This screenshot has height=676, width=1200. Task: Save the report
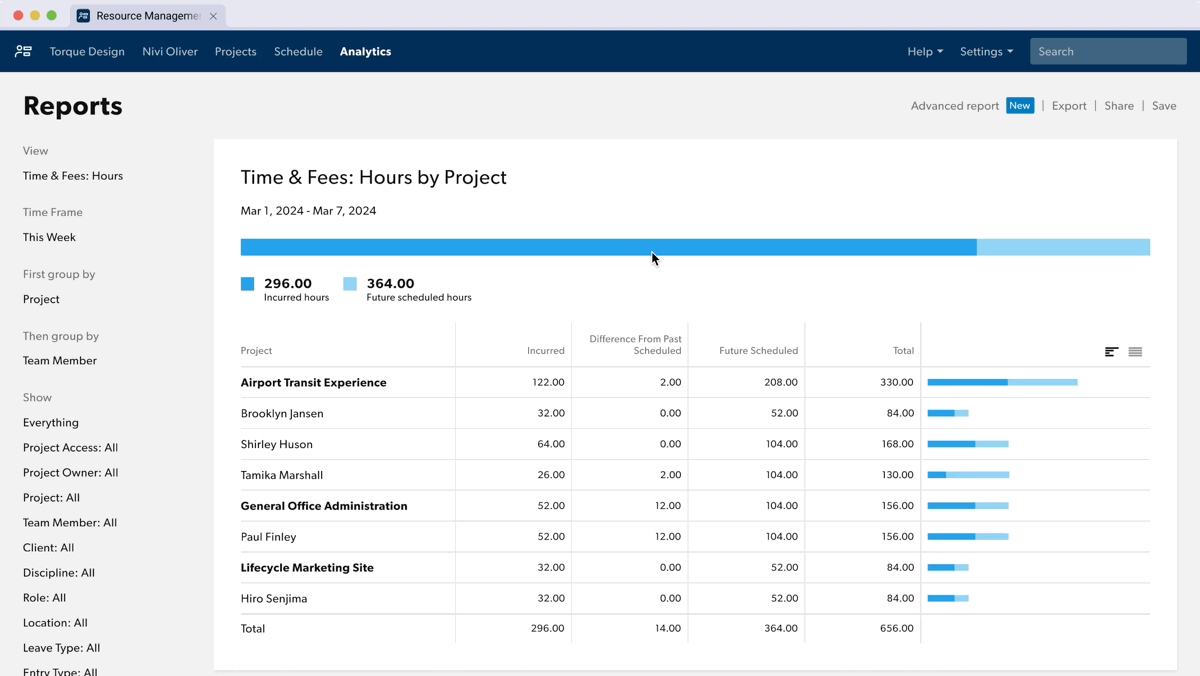(x=1164, y=106)
